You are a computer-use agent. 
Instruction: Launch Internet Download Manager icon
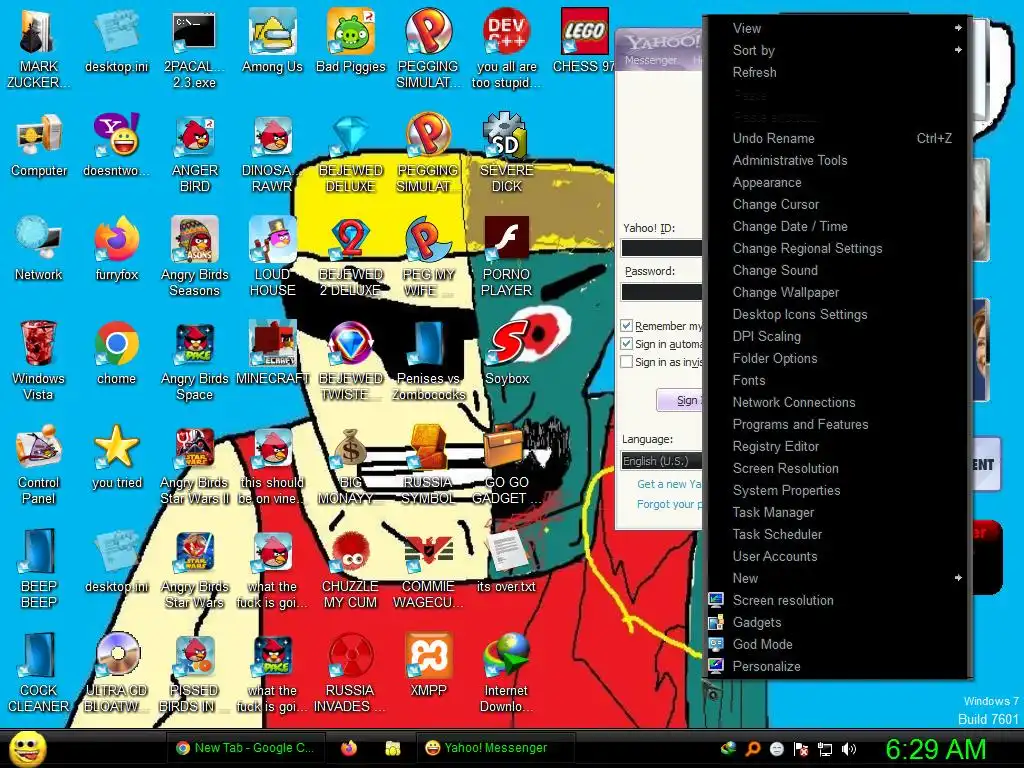(x=507, y=673)
